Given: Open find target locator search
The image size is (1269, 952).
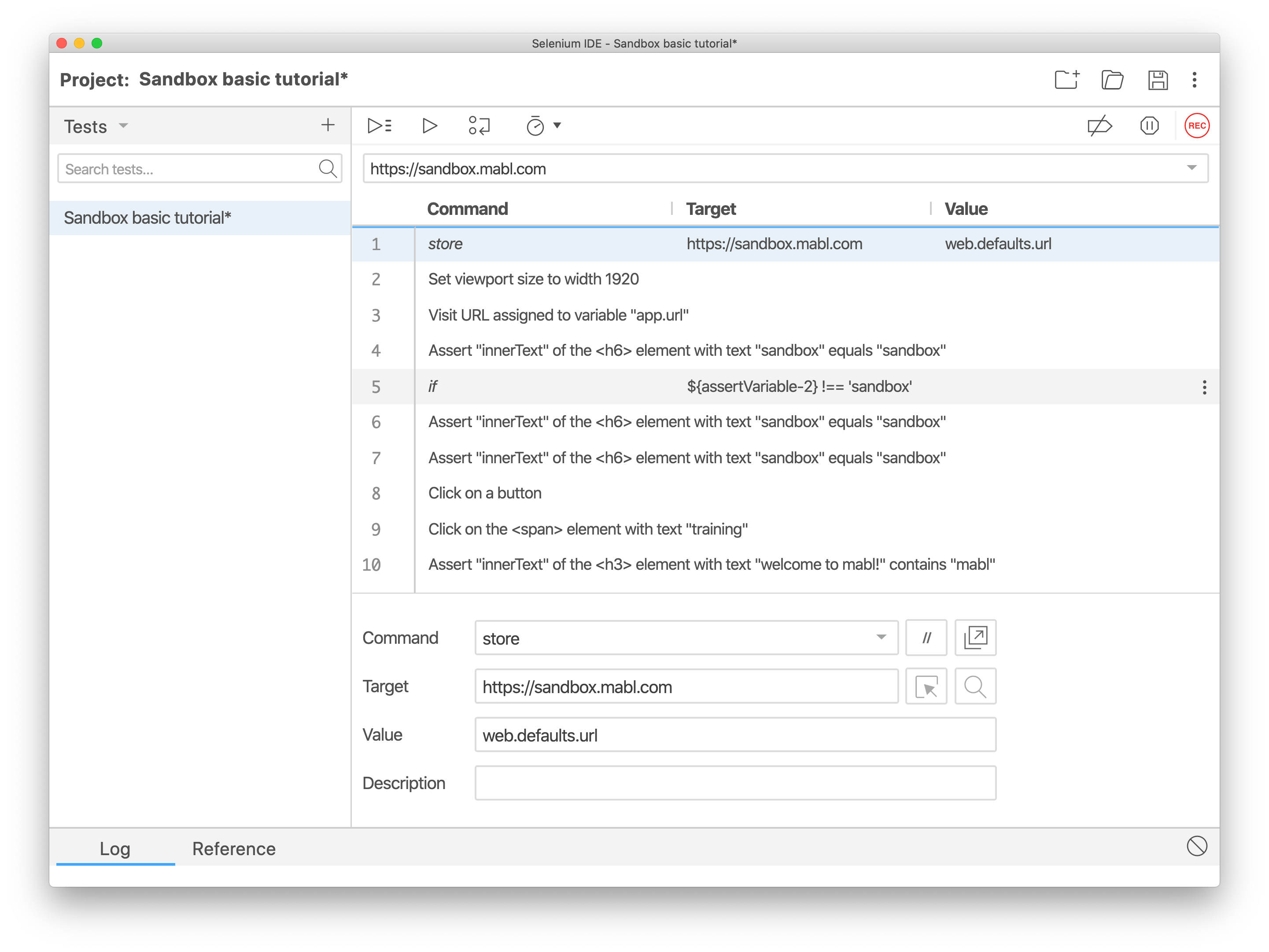Looking at the screenshot, I should click(x=975, y=686).
